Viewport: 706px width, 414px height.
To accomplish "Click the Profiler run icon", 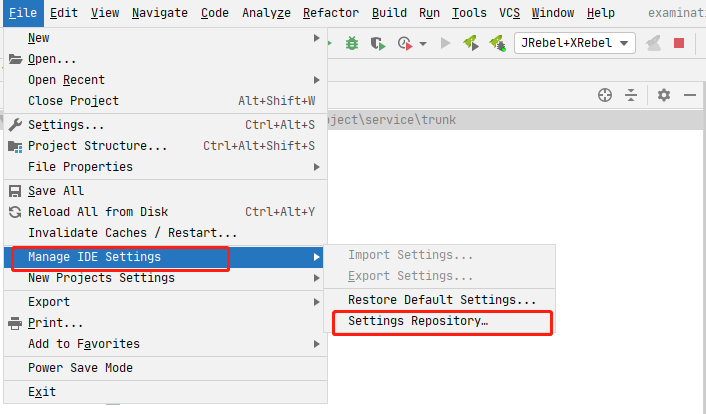I will click(404, 43).
